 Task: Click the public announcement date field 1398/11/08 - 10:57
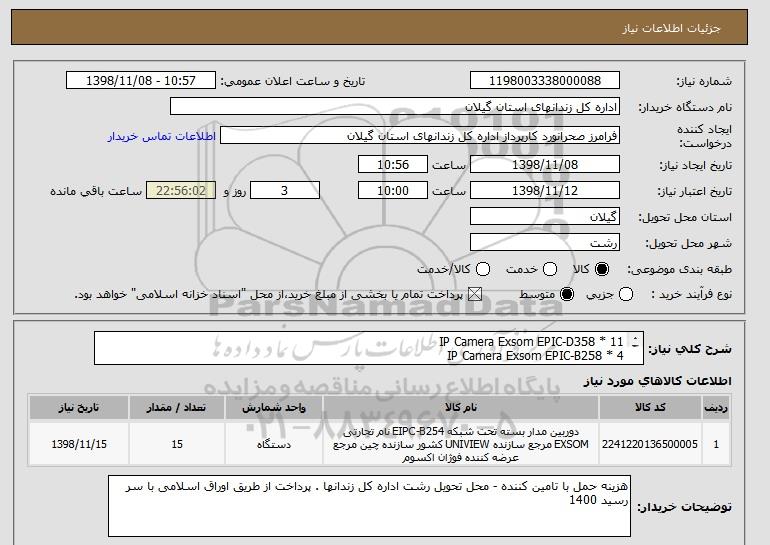click(x=141, y=81)
